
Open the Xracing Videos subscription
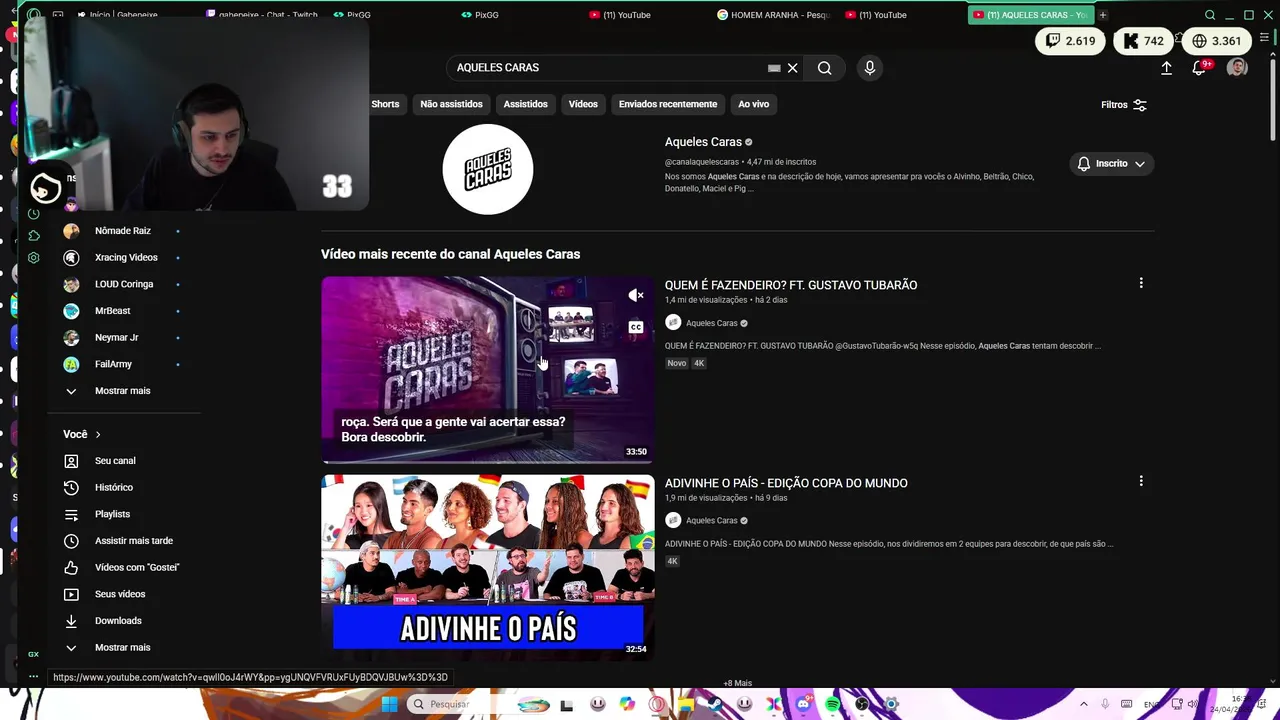(x=125, y=258)
